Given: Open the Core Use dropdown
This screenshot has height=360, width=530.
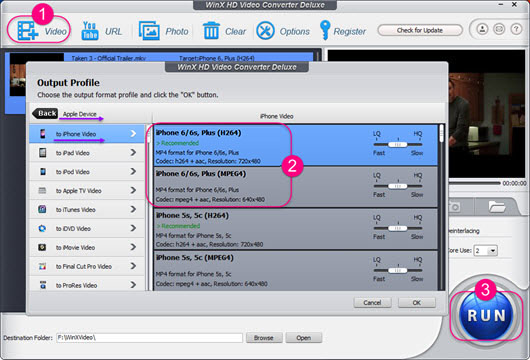Looking at the screenshot, I should tap(486, 250).
